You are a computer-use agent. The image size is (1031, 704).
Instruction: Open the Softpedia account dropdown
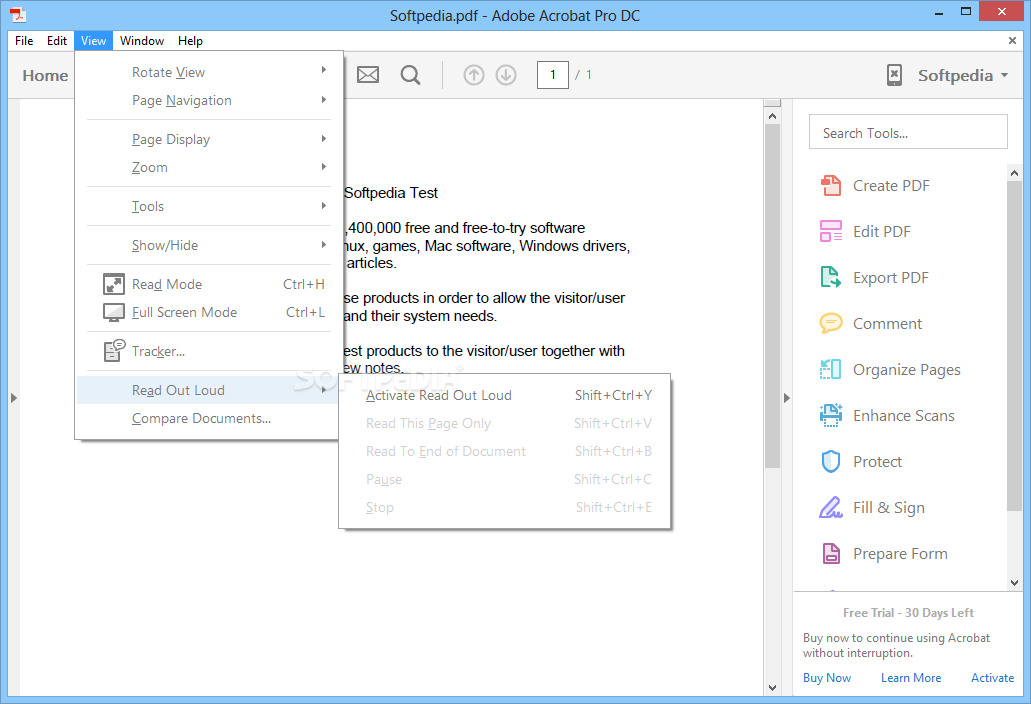pyautogui.click(x=963, y=76)
